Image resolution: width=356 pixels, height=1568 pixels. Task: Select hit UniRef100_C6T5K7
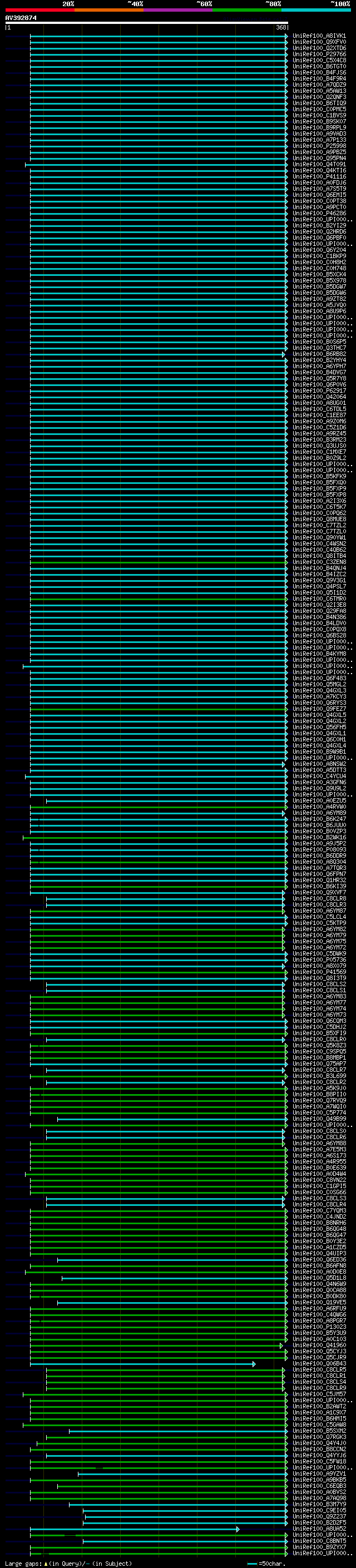pyautogui.click(x=319, y=507)
